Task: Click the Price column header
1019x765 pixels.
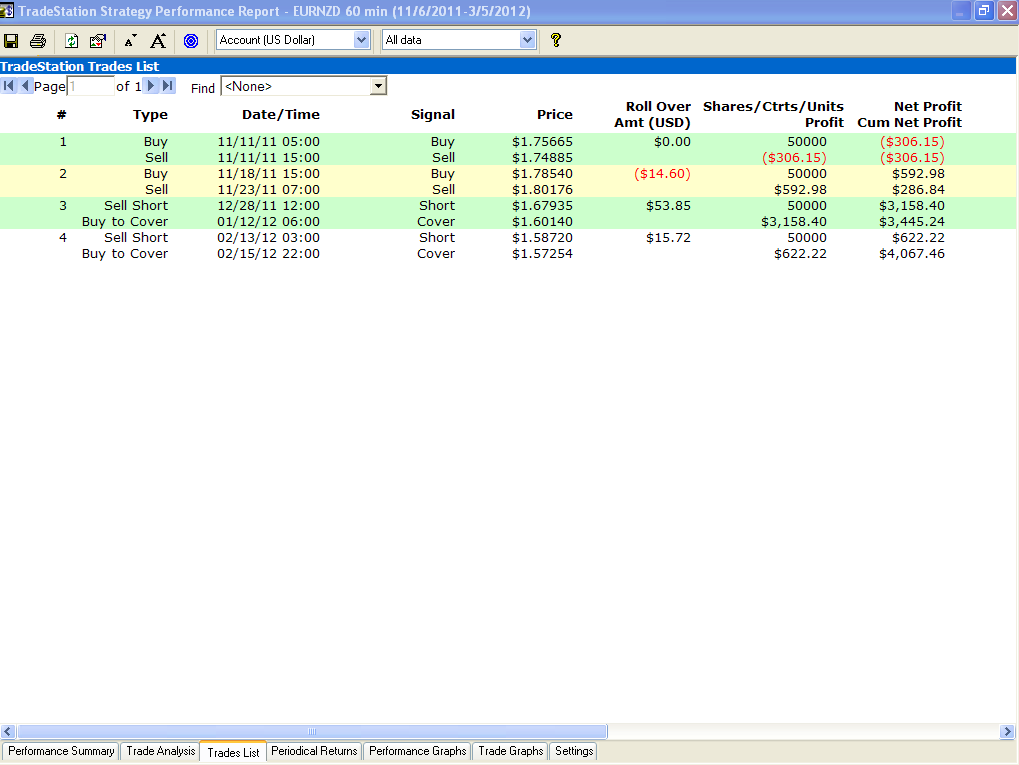Action: pyautogui.click(x=555, y=114)
